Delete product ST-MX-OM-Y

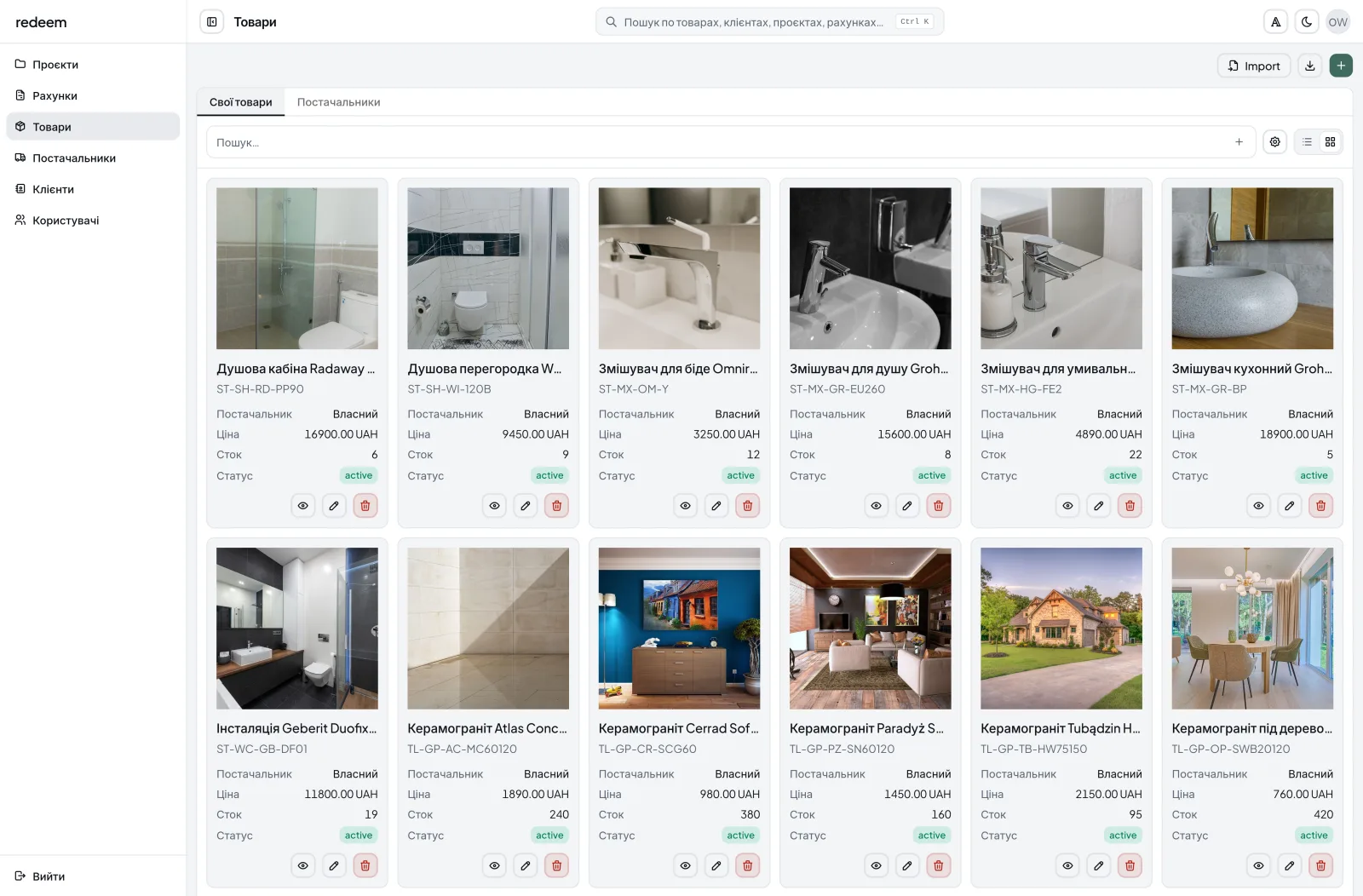[x=747, y=506]
